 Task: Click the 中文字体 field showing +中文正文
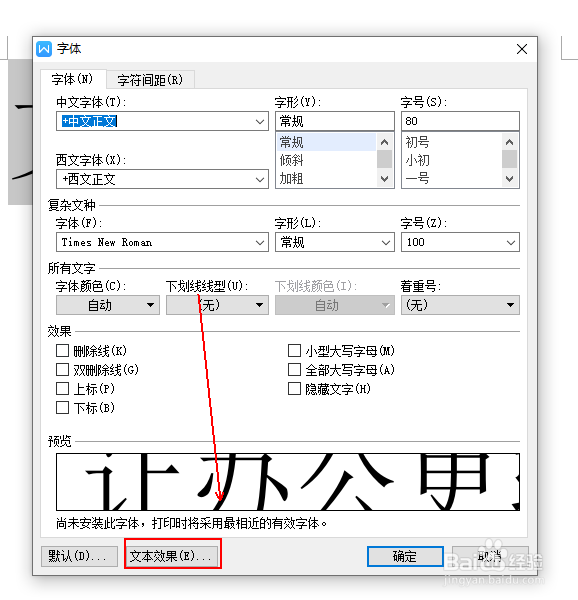(162, 121)
